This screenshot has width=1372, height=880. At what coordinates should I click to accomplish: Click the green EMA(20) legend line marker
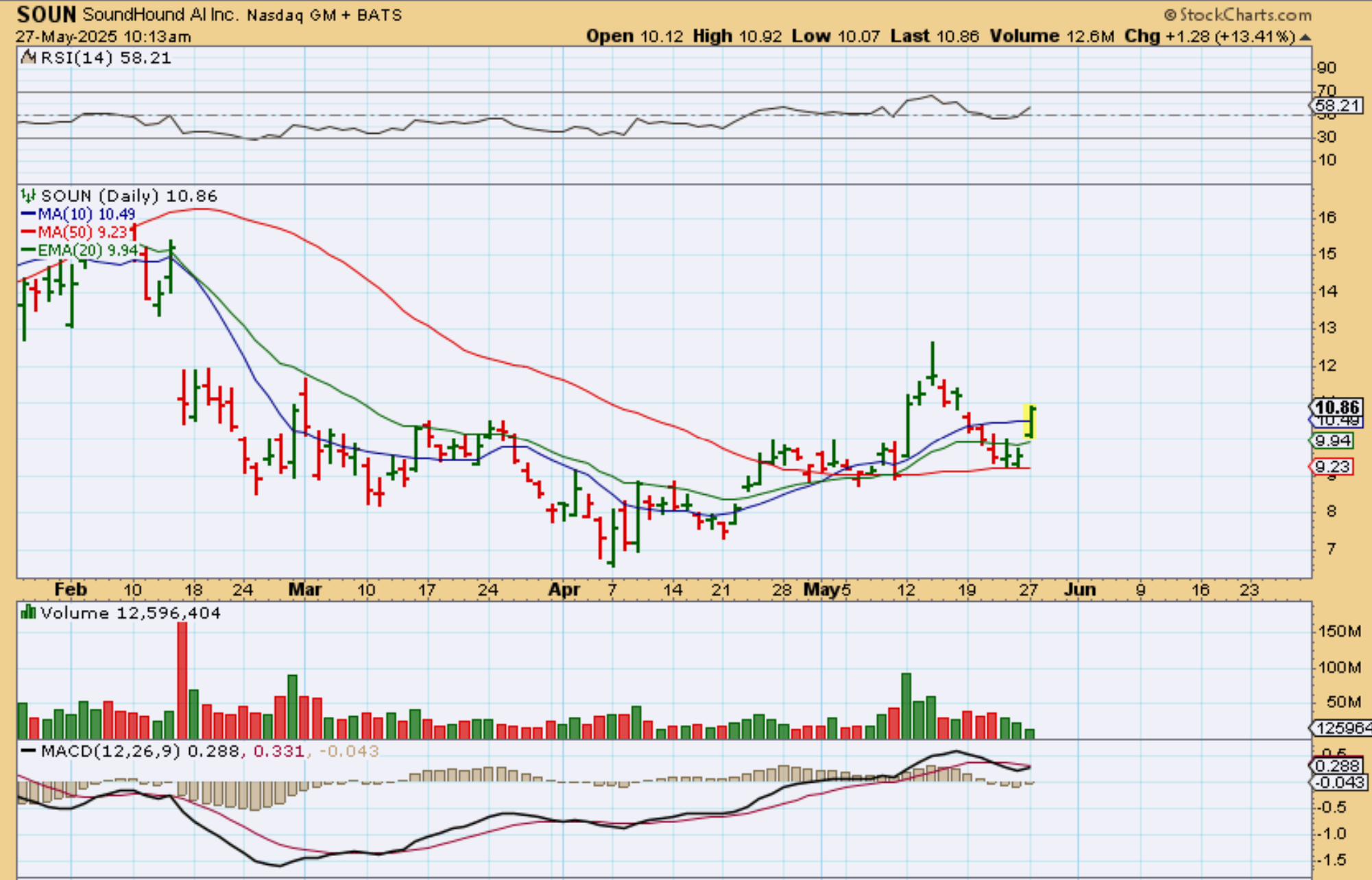pos(28,250)
